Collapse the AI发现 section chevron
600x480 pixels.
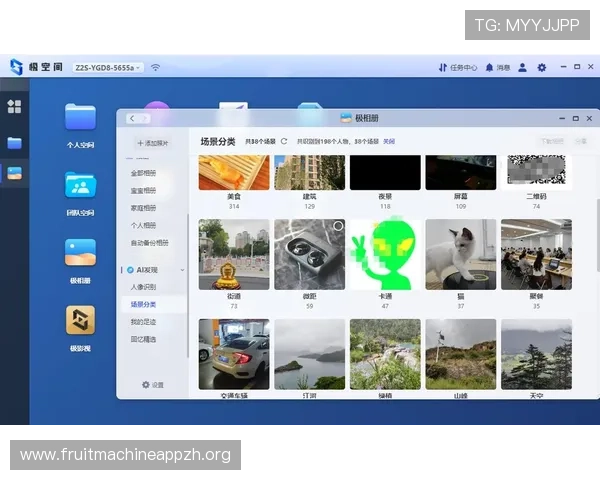click(182, 270)
